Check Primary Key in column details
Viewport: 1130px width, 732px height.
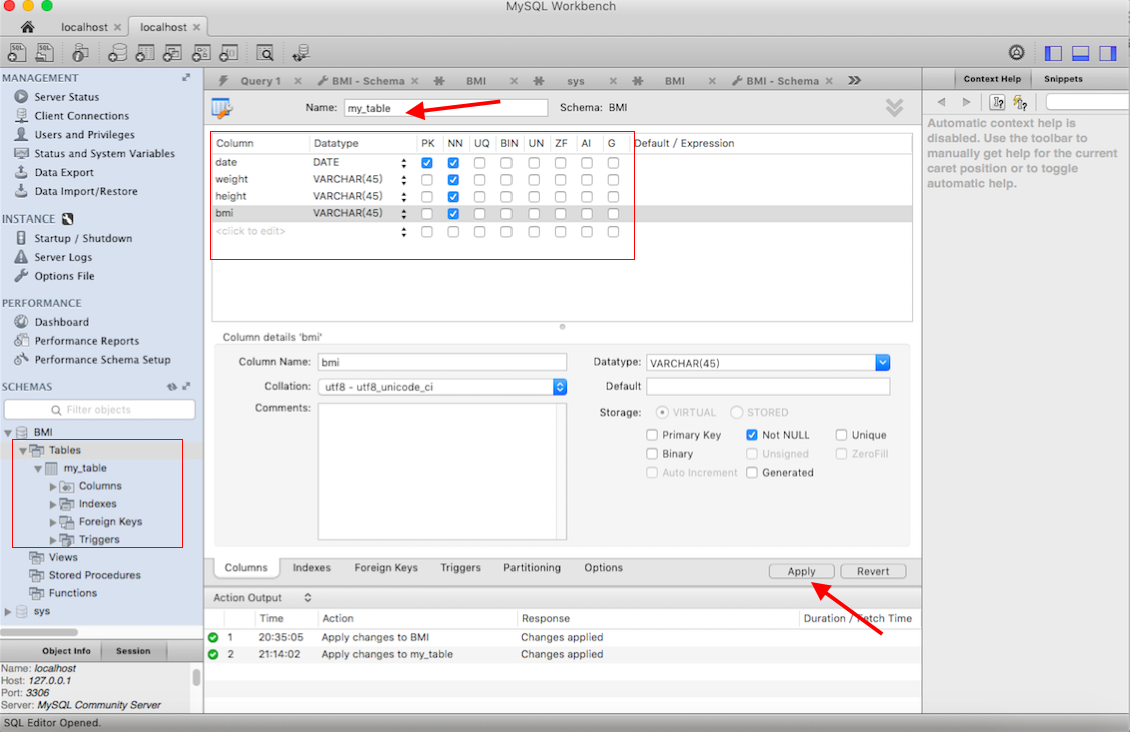pyautogui.click(x=652, y=435)
